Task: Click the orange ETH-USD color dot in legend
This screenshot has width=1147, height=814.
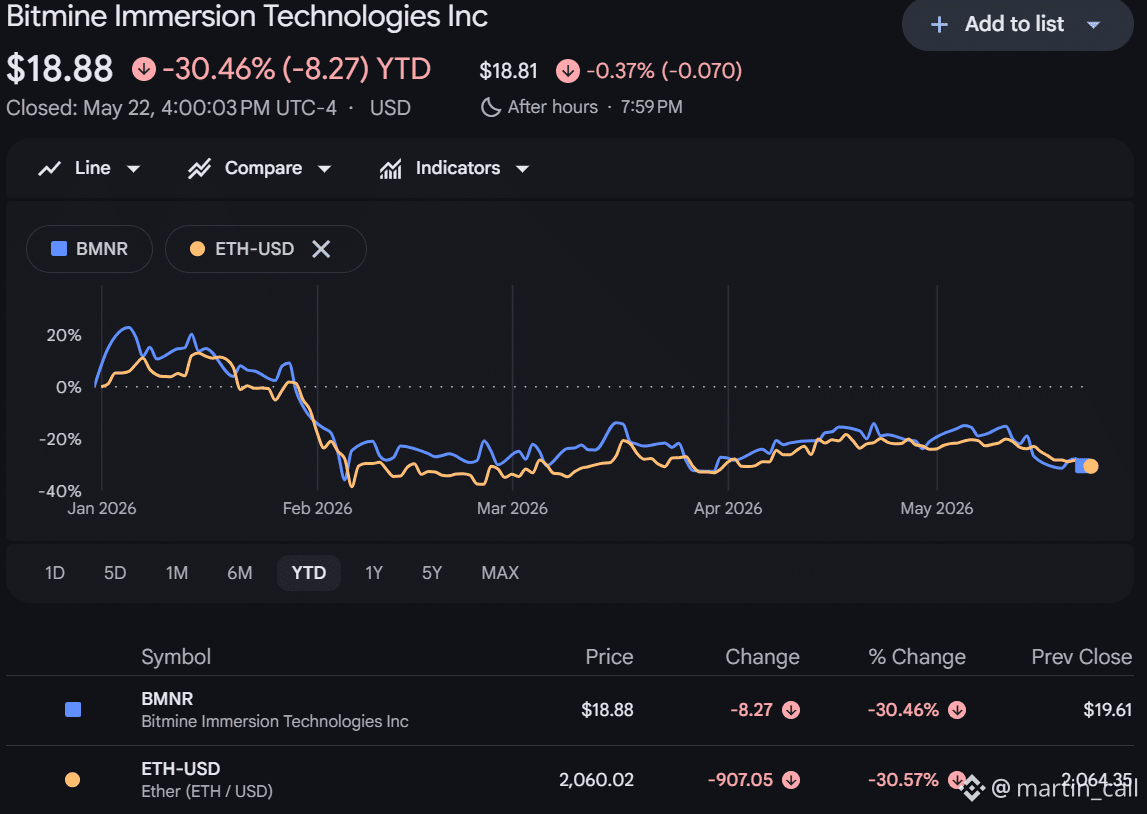Action: pos(198,249)
